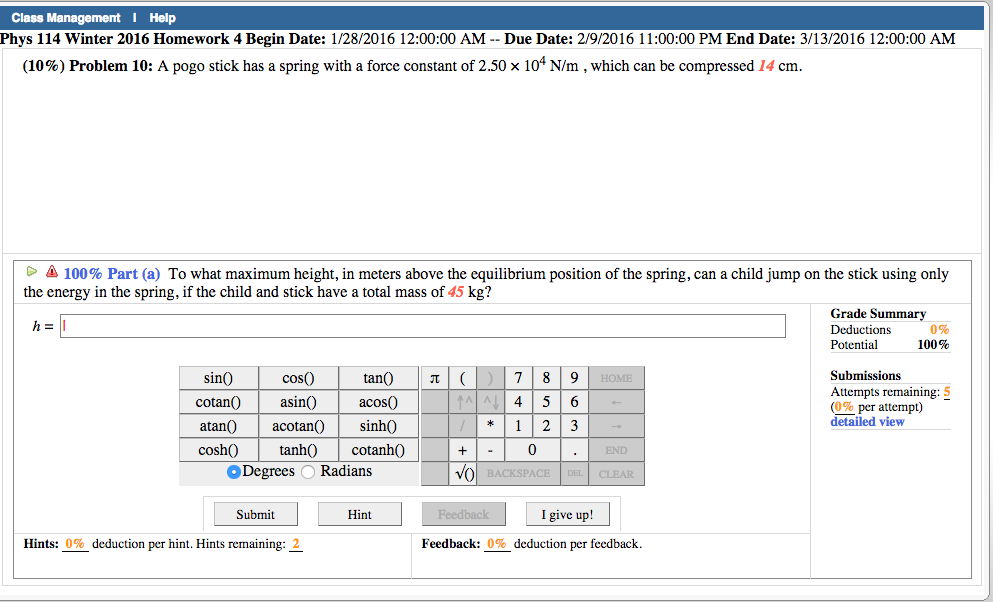The image size is (993, 602).
Task: Click the Part (a) link
Action: [x=111, y=273]
